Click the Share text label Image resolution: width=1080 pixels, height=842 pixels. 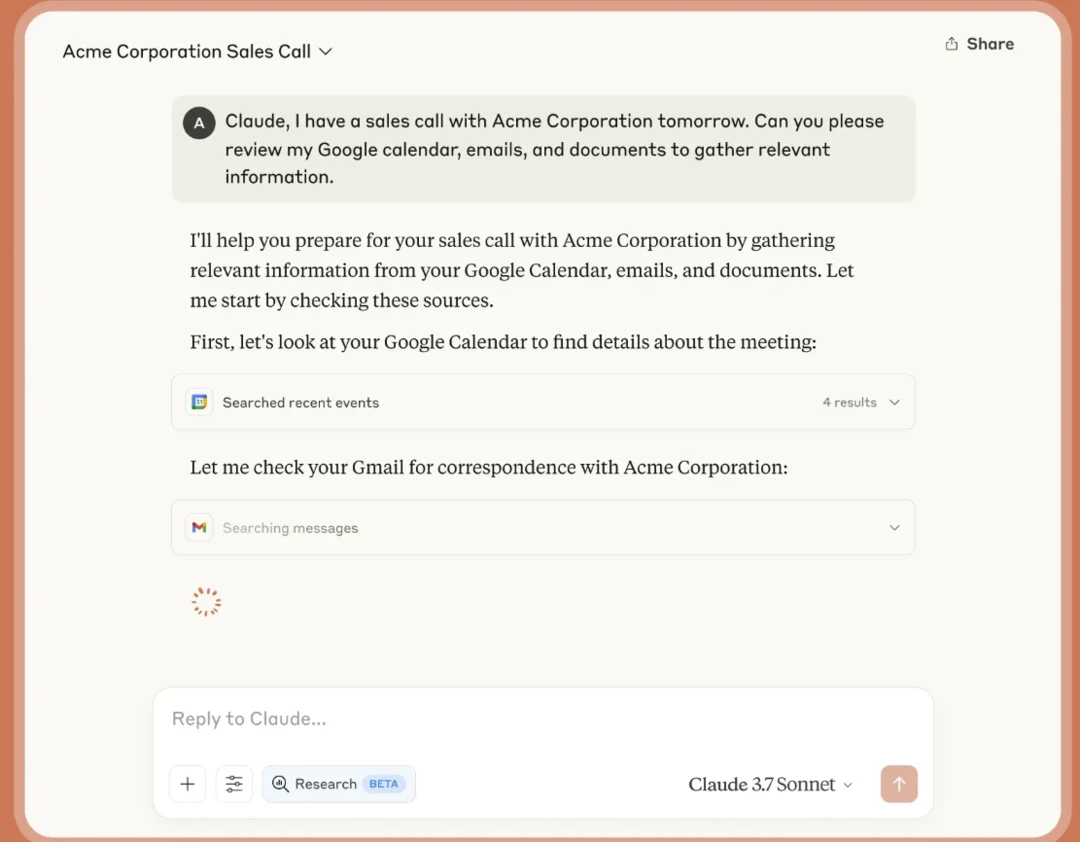point(990,44)
